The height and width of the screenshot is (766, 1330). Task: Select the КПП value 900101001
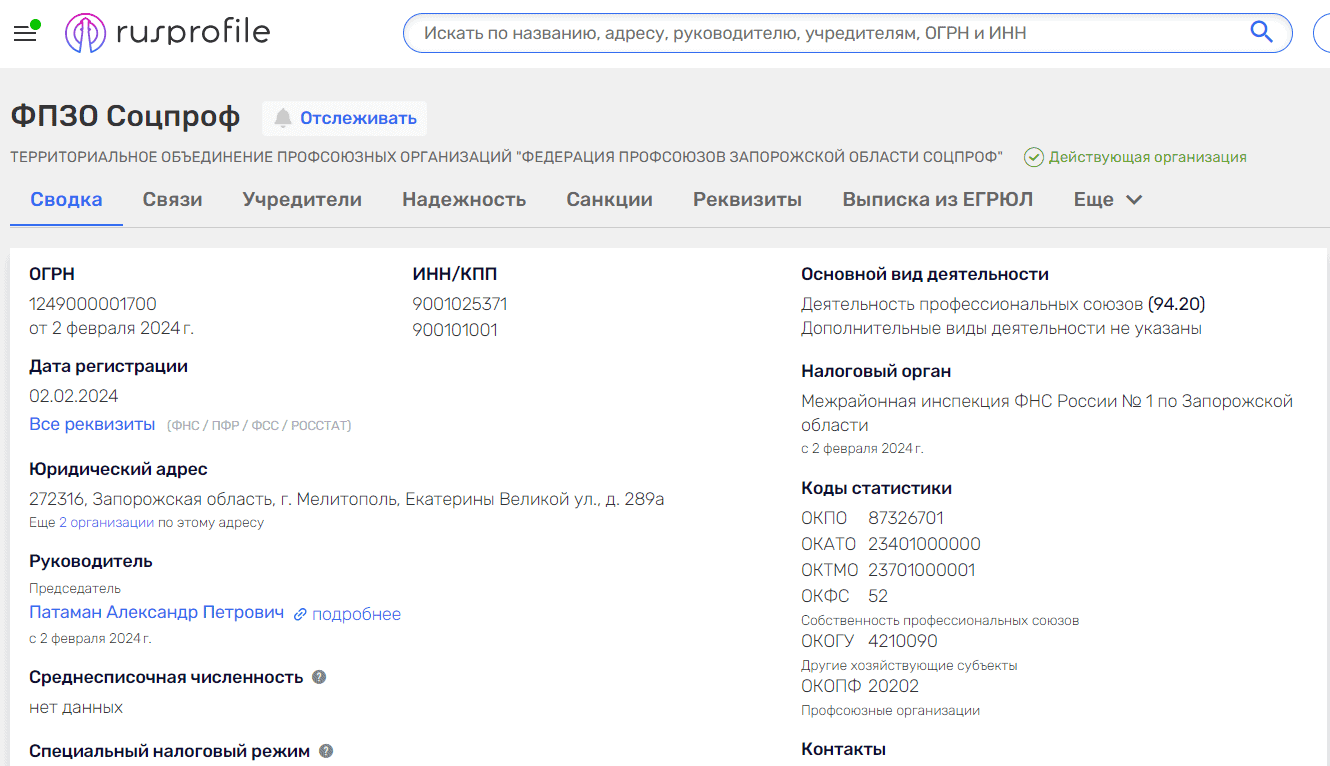coord(455,330)
